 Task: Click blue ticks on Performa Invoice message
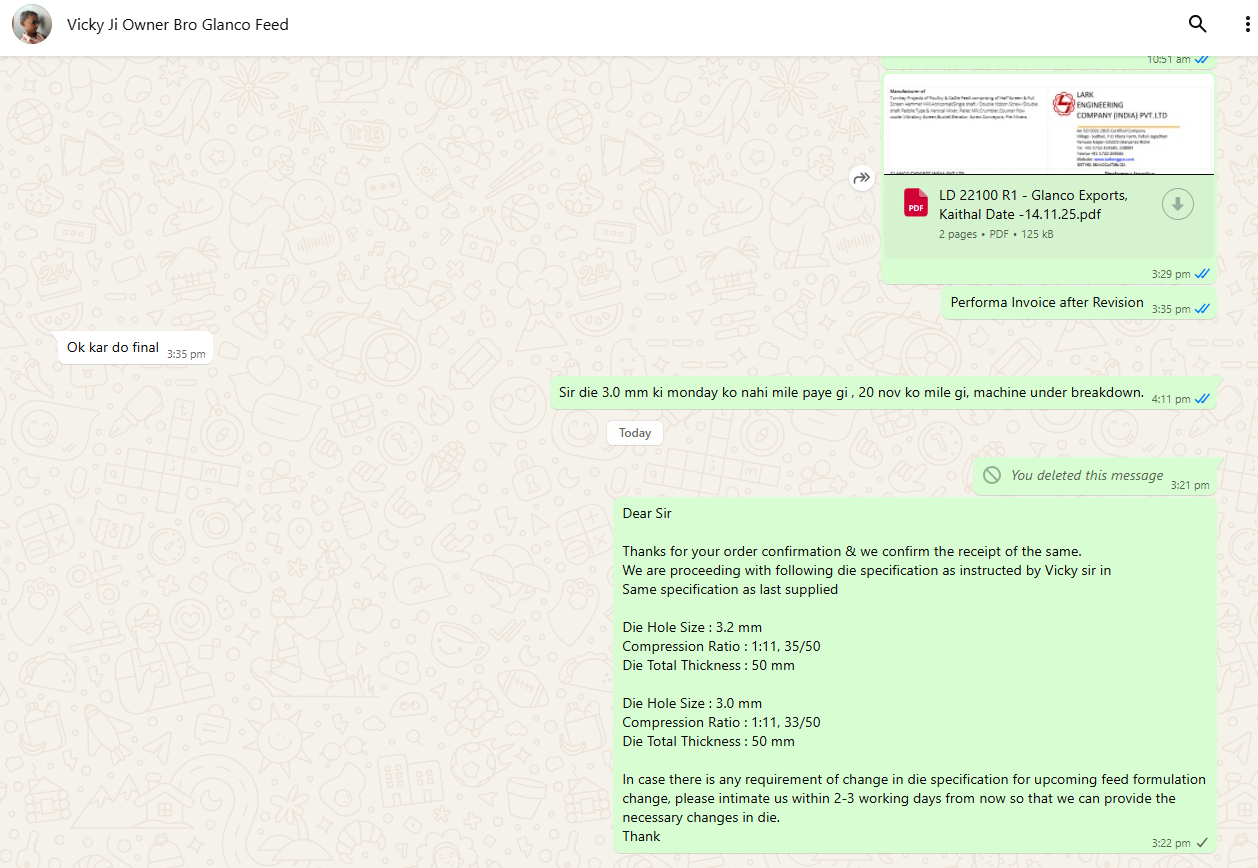click(x=1202, y=309)
